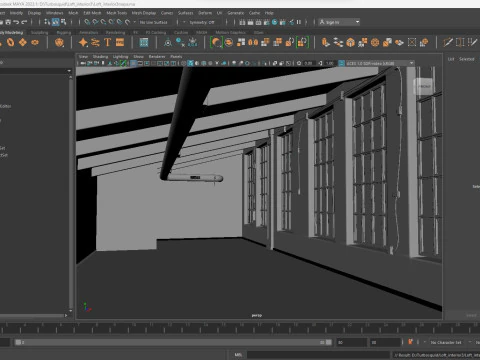Open the Edit Mesh menu

click(92, 13)
